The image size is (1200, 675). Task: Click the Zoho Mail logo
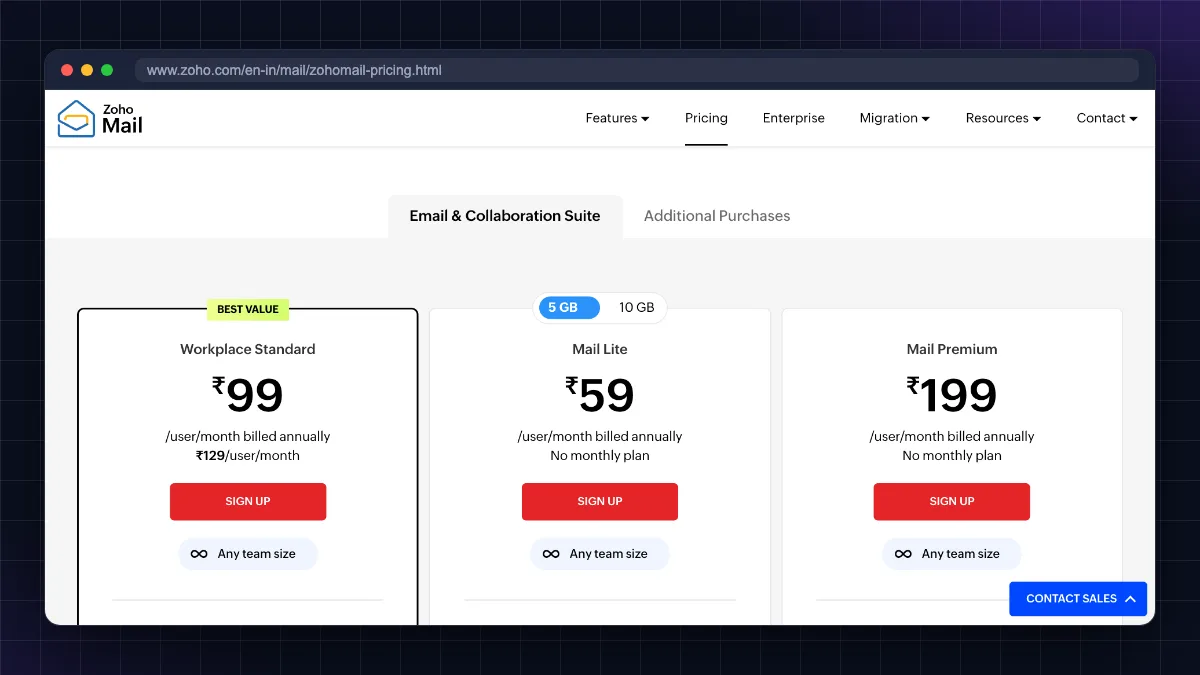(100, 118)
